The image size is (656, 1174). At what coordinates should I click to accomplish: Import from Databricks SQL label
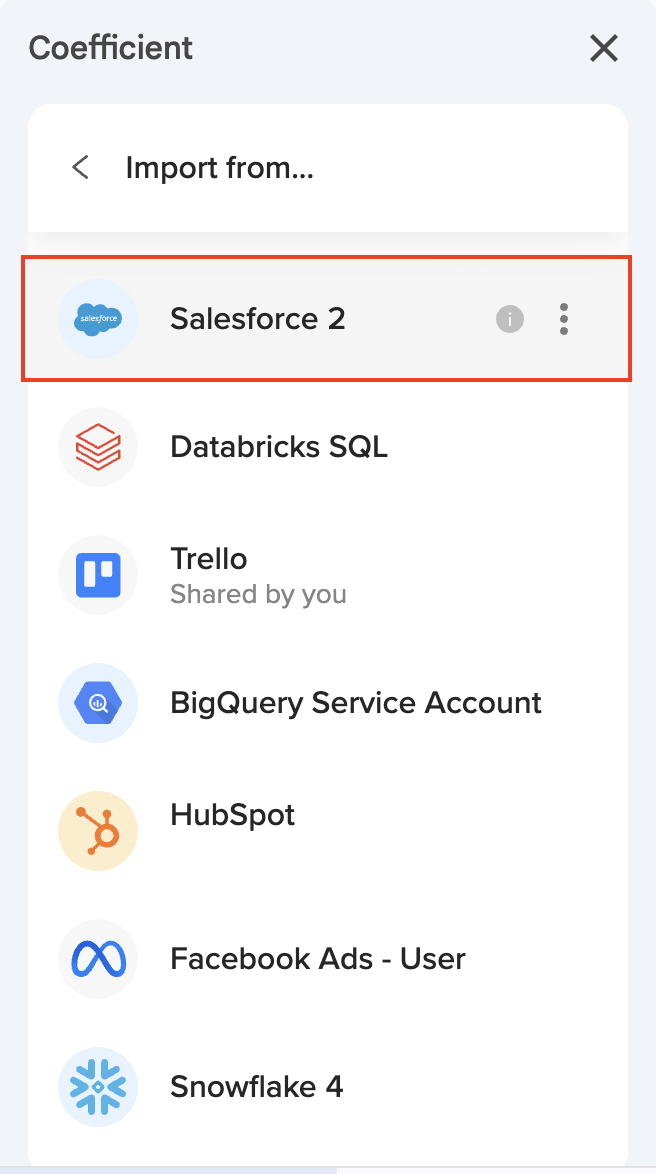coord(279,446)
